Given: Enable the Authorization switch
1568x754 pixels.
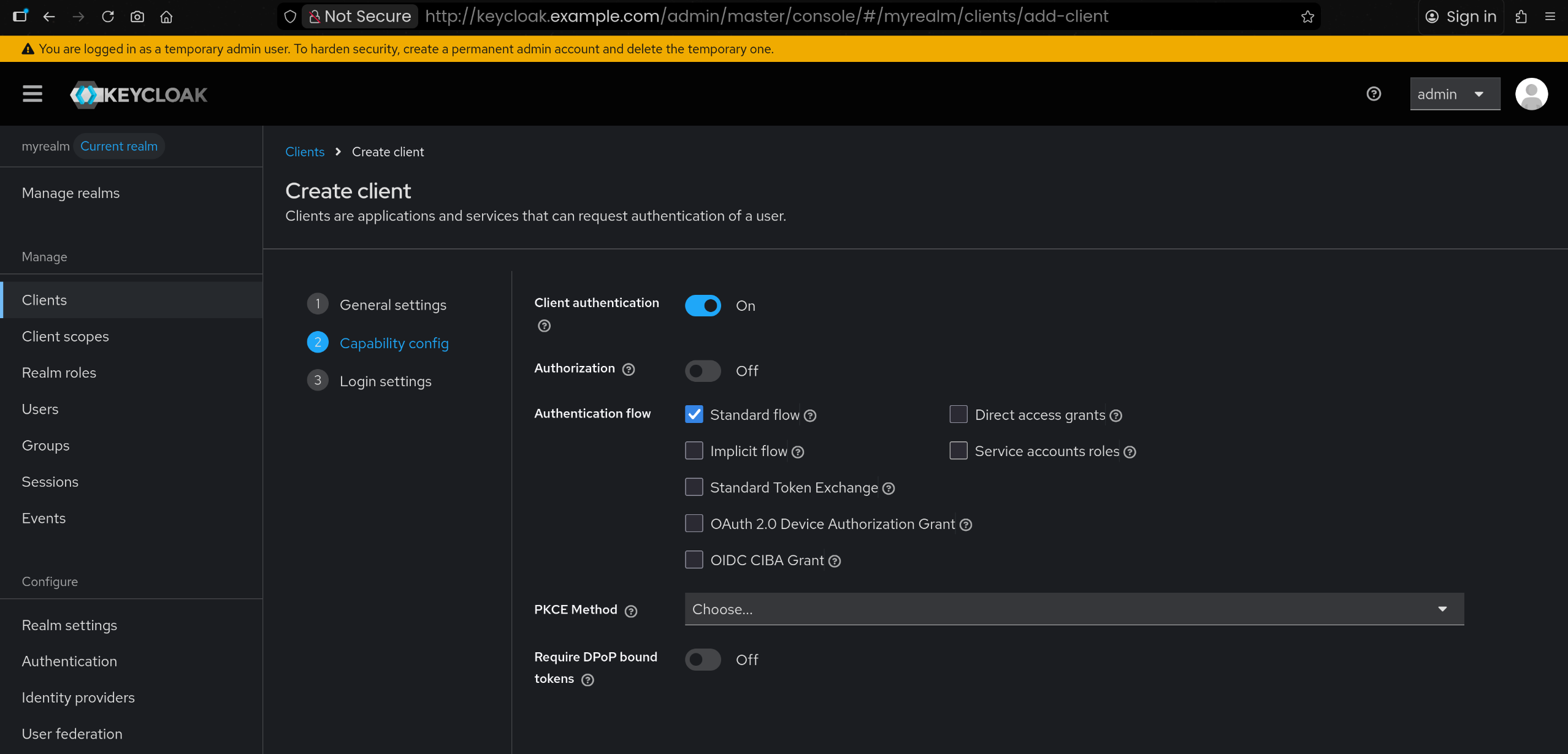Looking at the screenshot, I should 703,371.
